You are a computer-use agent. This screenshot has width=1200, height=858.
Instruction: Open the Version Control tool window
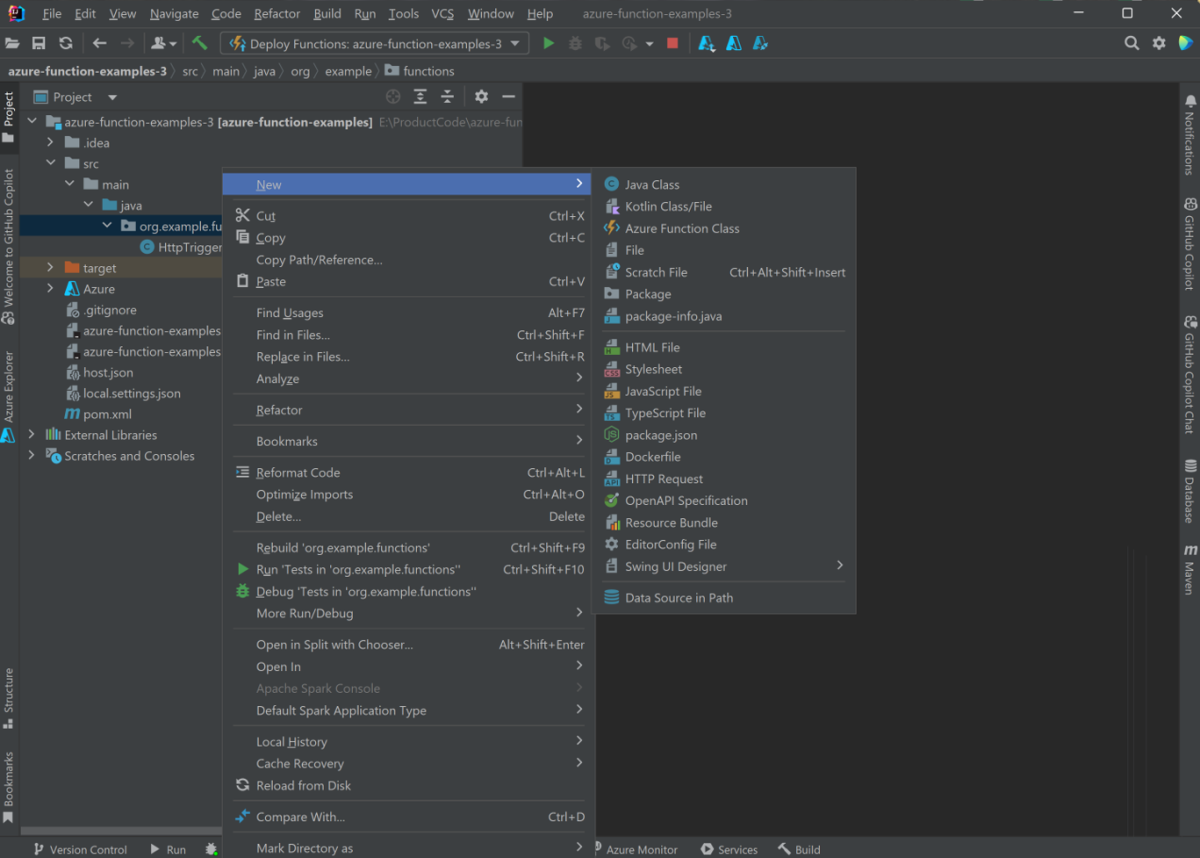(88, 848)
